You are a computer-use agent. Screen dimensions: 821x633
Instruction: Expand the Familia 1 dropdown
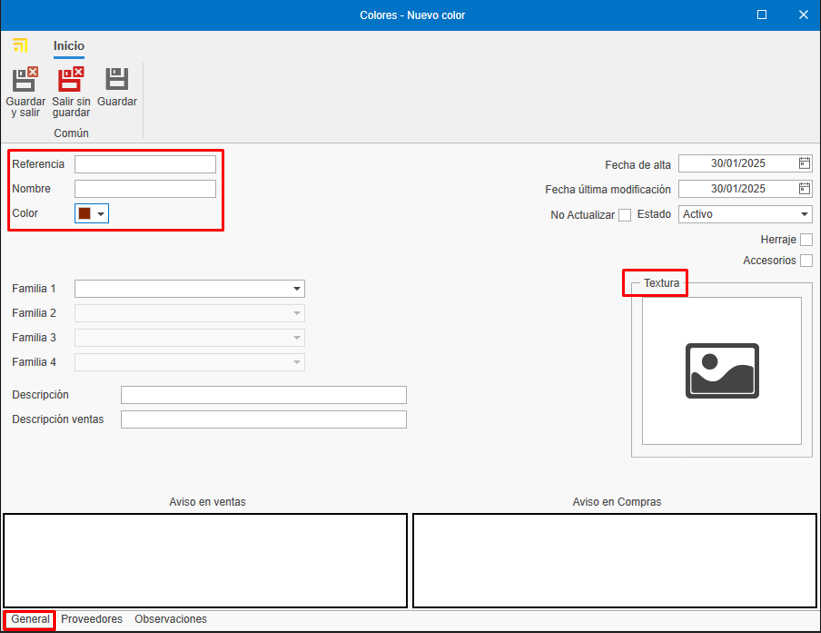click(296, 288)
